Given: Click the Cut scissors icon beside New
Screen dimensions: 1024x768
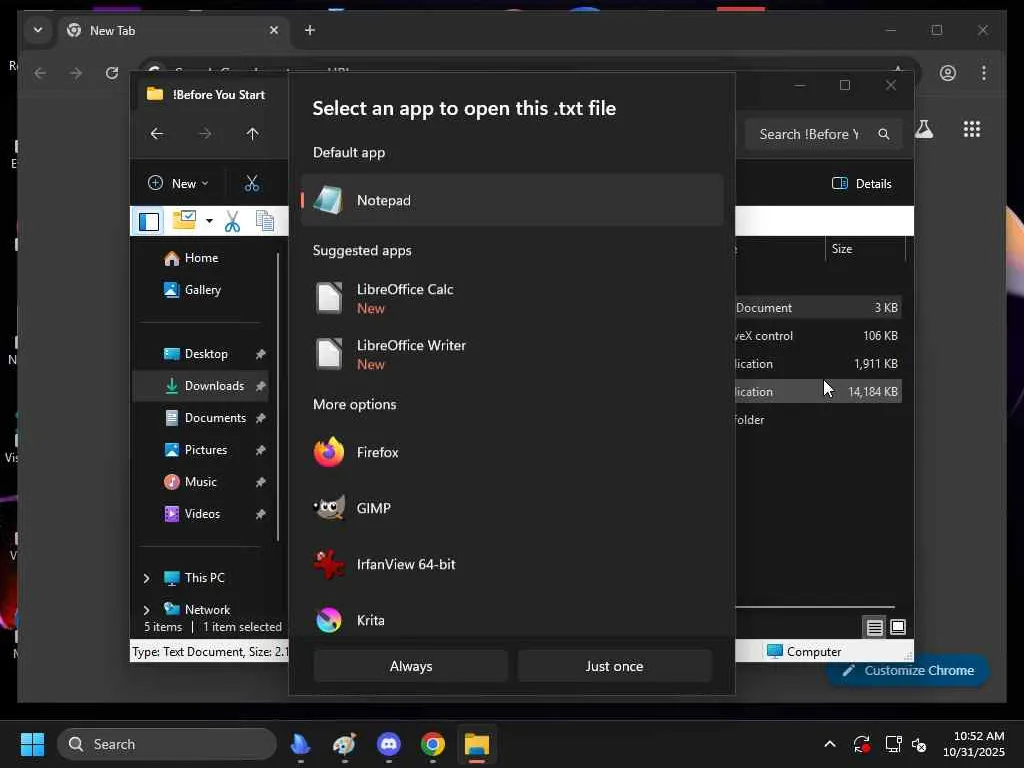Looking at the screenshot, I should tap(251, 184).
